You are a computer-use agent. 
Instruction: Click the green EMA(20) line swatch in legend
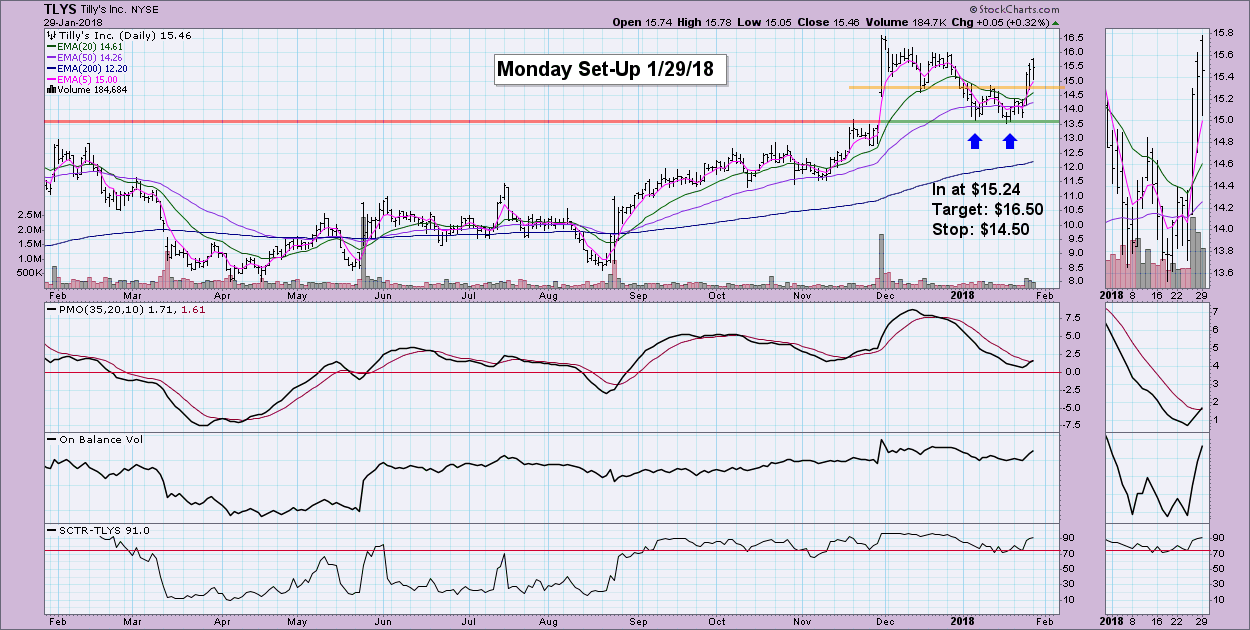[50, 46]
